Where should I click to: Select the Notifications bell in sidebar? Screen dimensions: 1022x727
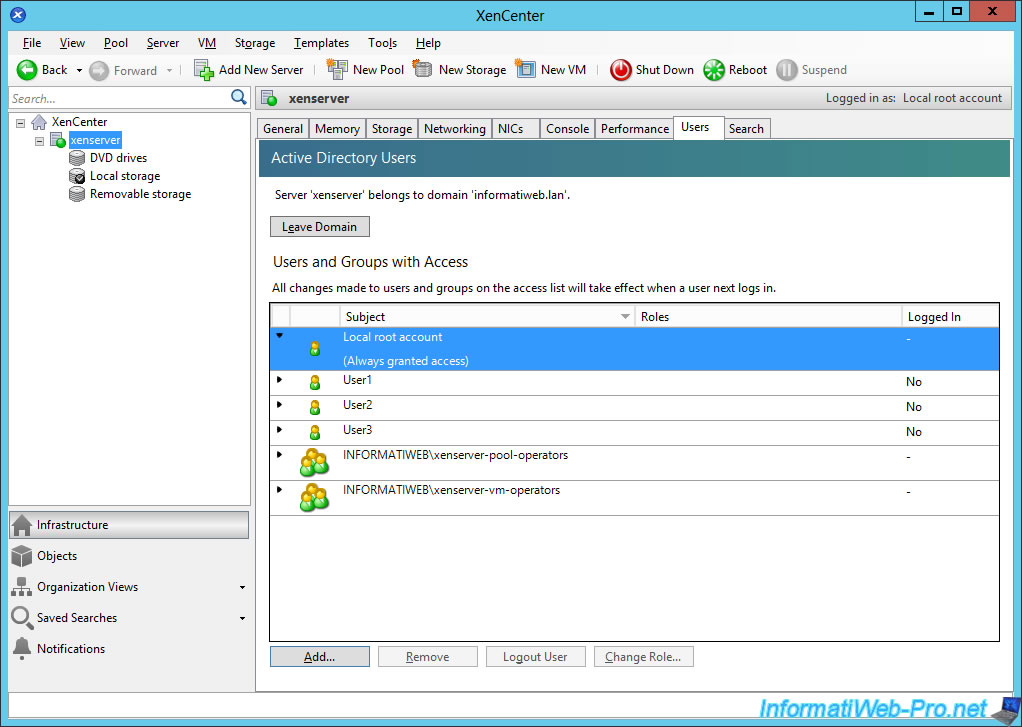(22, 649)
